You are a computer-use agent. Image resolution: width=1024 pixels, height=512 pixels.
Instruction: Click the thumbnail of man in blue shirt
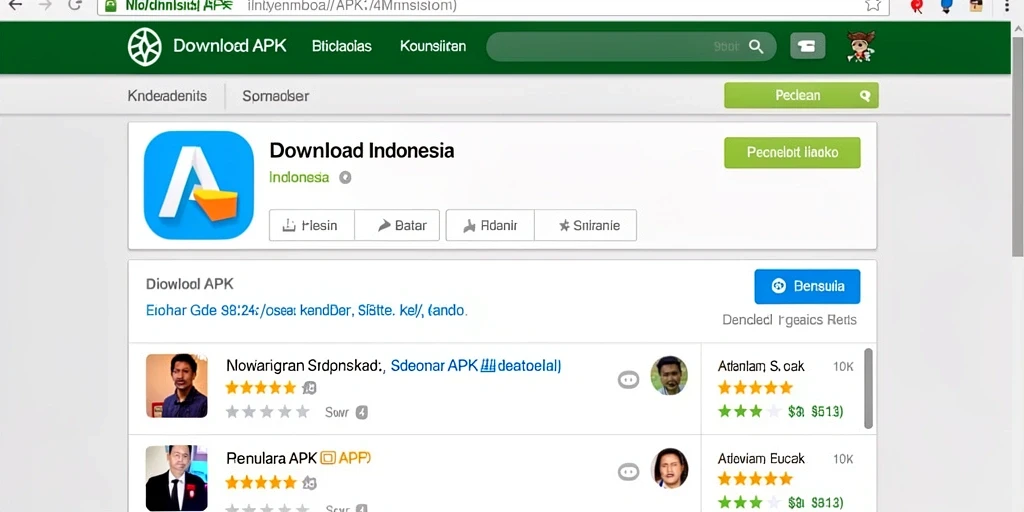[x=176, y=386]
